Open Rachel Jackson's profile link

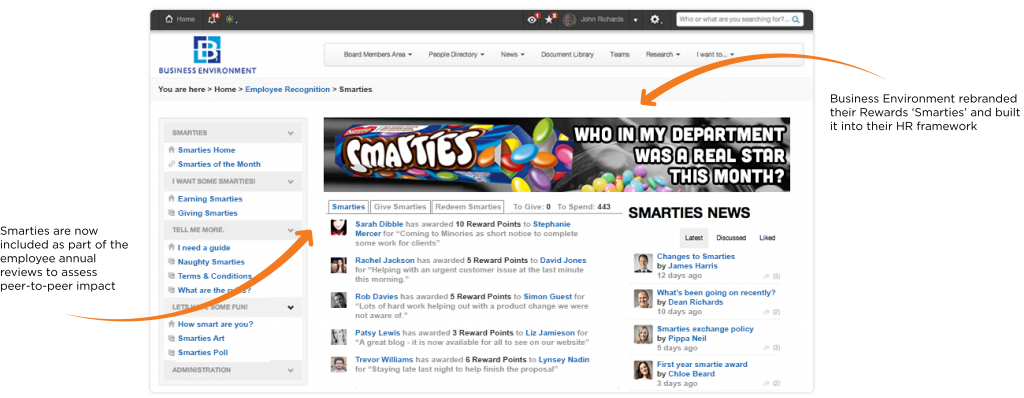click(385, 261)
